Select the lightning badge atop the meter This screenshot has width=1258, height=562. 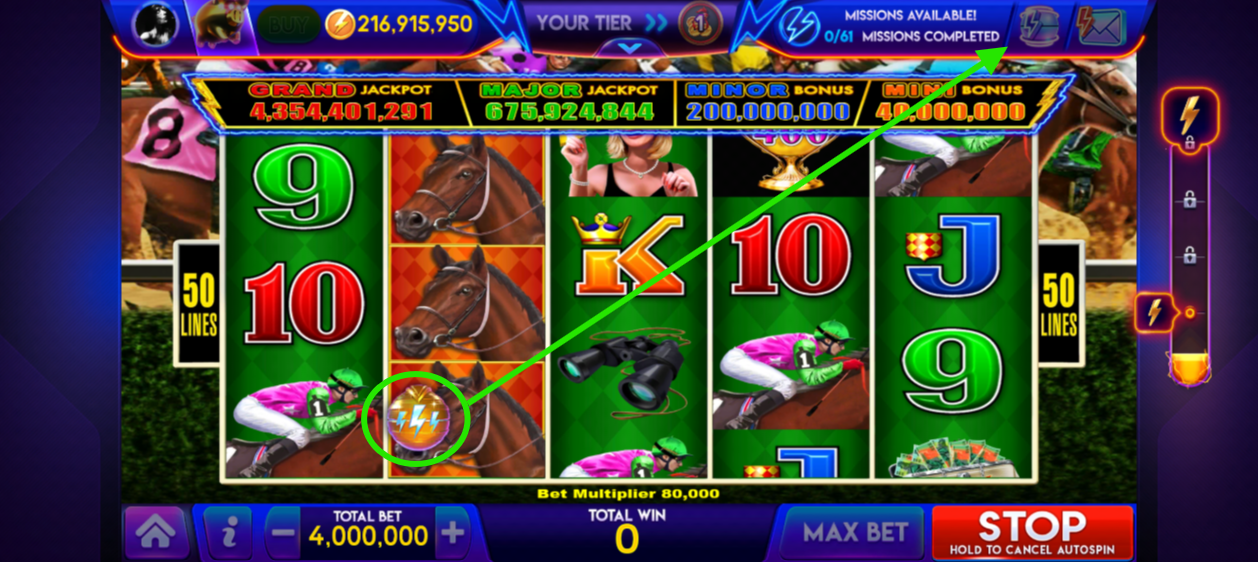1188,113
